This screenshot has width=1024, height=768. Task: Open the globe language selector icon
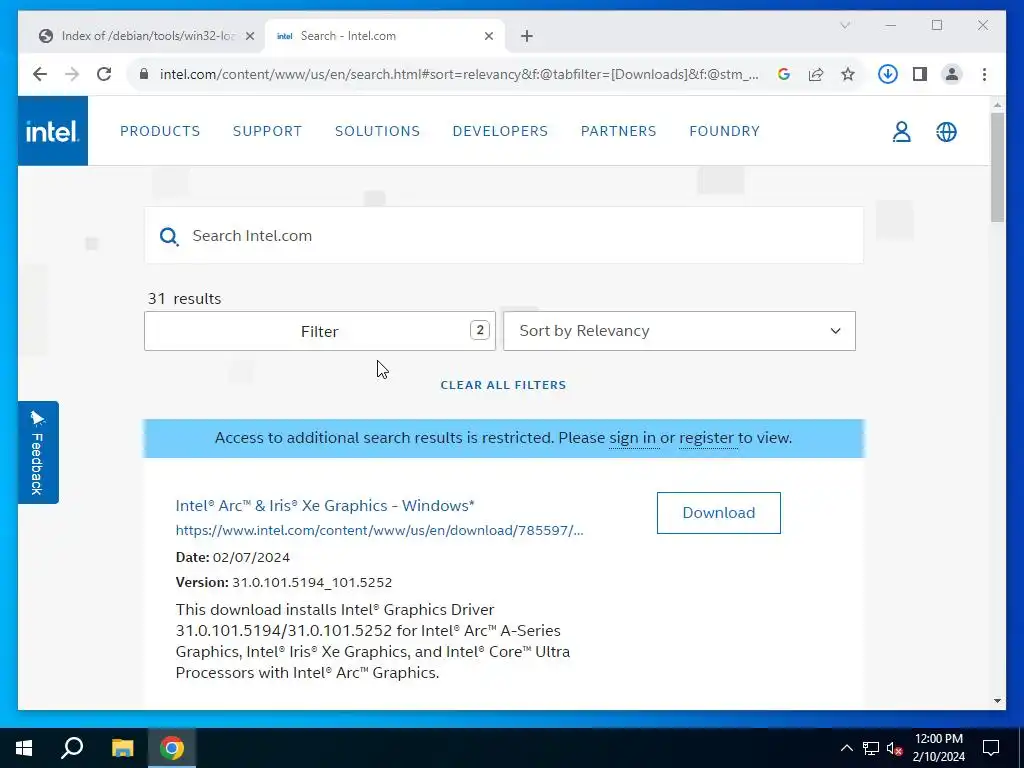[946, 132]
